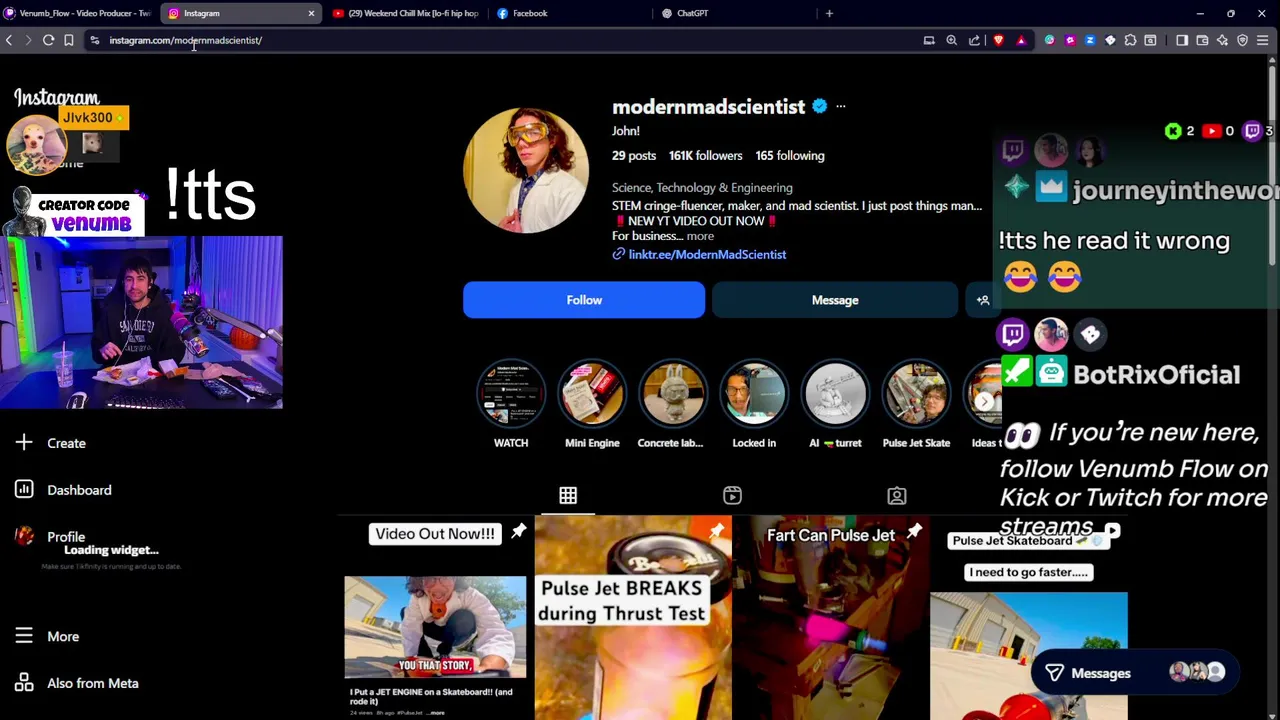The width and height of the screenshot is (1280, 720).
Task: Open the Pulse Jet Skate highlight
Action: click(916, 405)
